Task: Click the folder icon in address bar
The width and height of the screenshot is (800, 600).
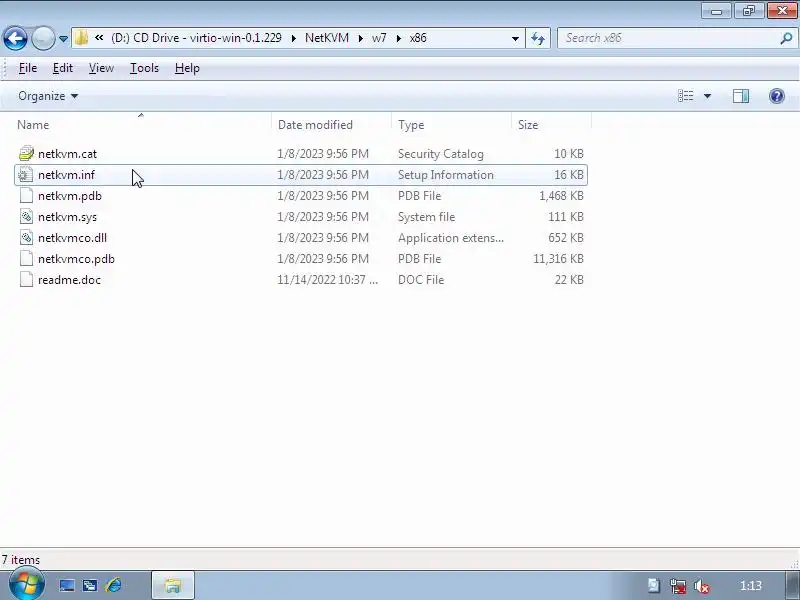Action: pos(81,38)
